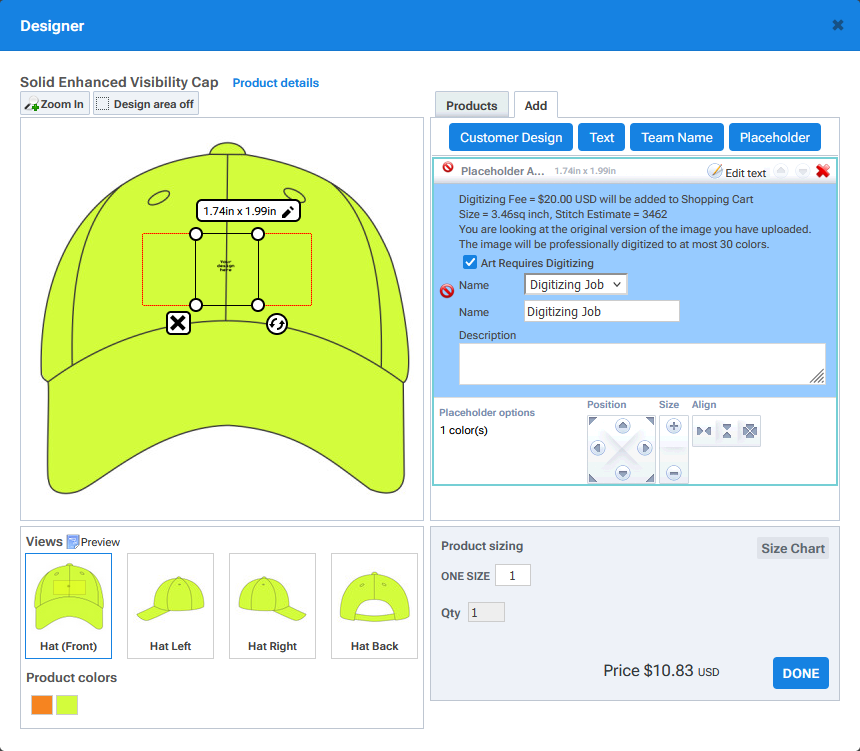This screenshot has width=860, height=751.
Task: Center the design horizontally with the align icon
Action: pos(703,431)
